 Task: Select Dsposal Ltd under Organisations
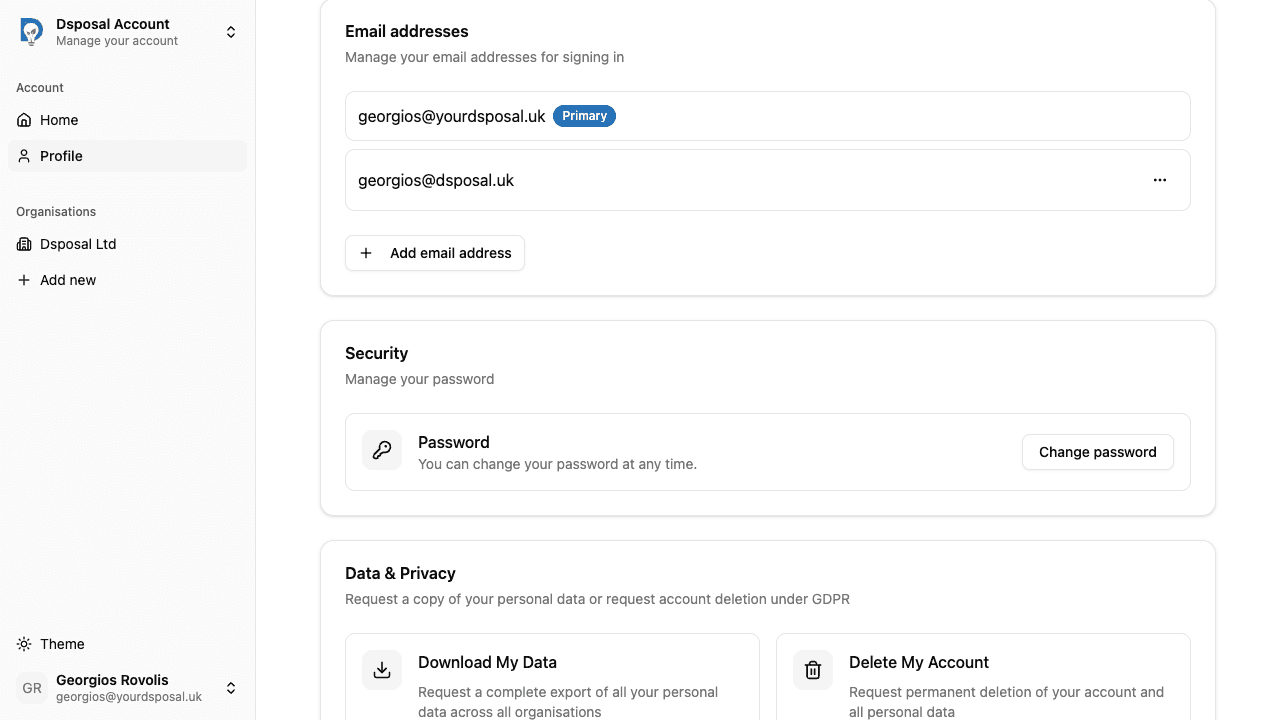[77, 243]
